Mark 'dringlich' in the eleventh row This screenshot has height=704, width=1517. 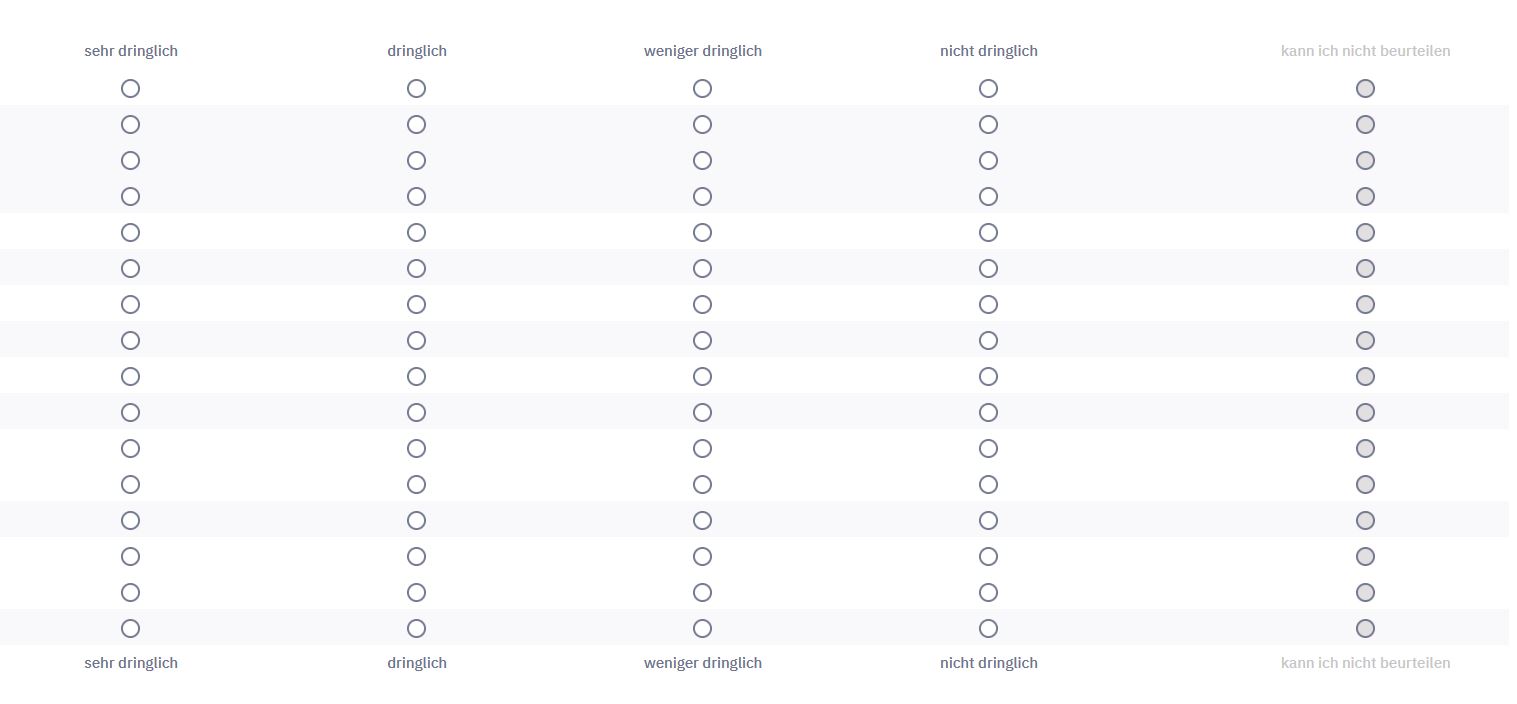[416, 449]
